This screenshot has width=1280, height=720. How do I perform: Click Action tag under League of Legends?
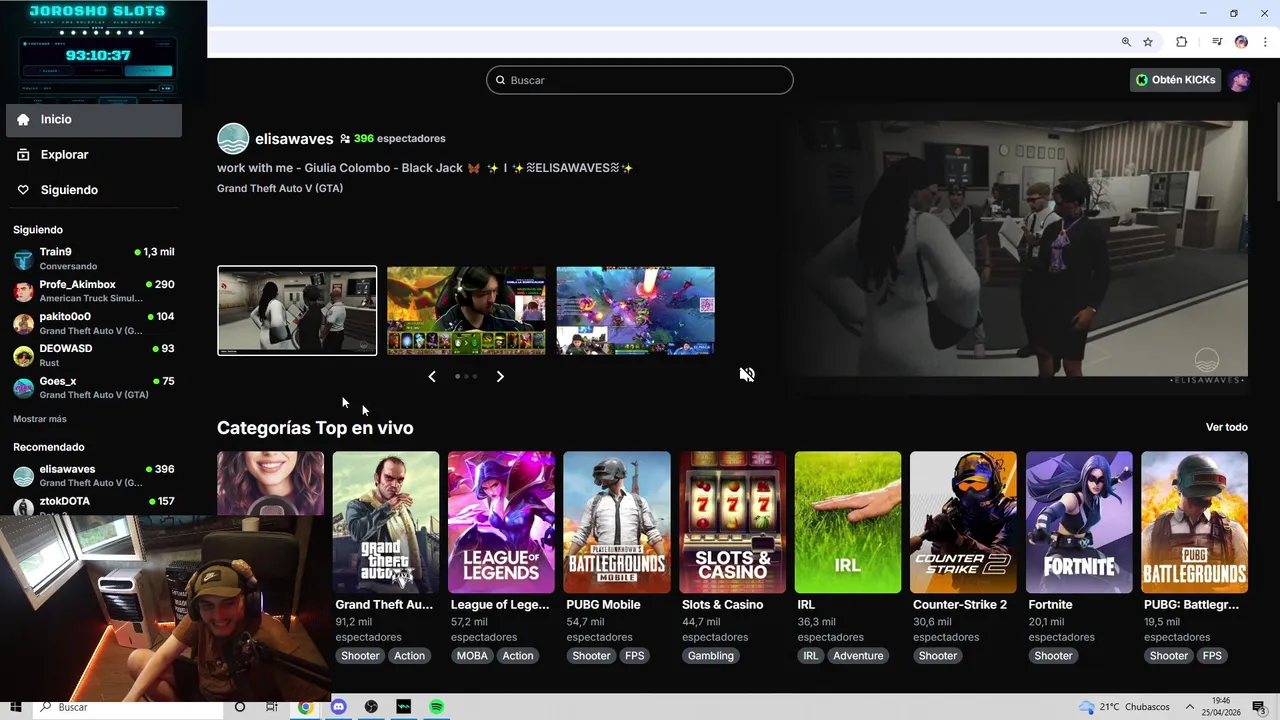coord(517,656)
